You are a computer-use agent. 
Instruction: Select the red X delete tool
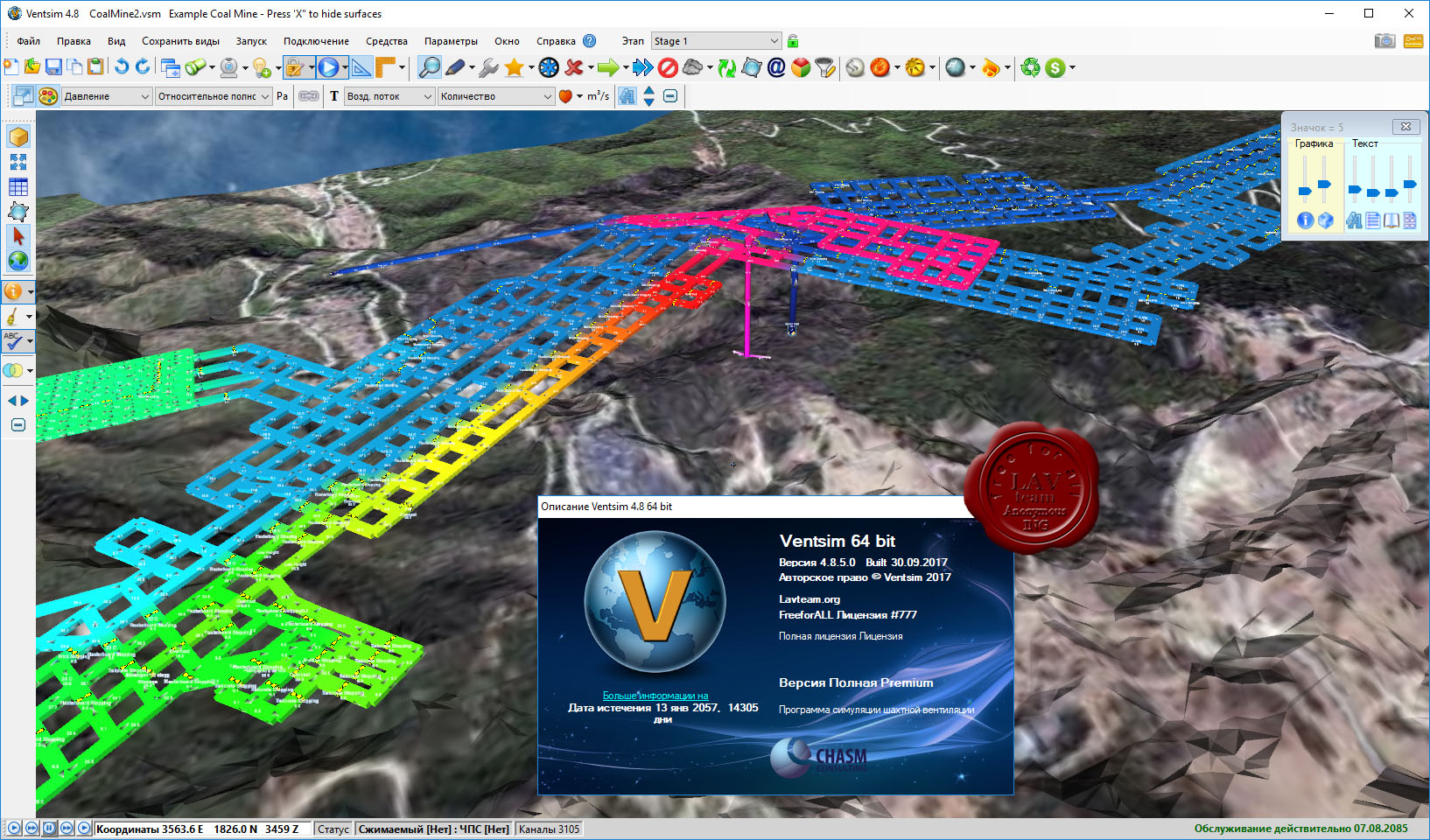pos(574,67)
